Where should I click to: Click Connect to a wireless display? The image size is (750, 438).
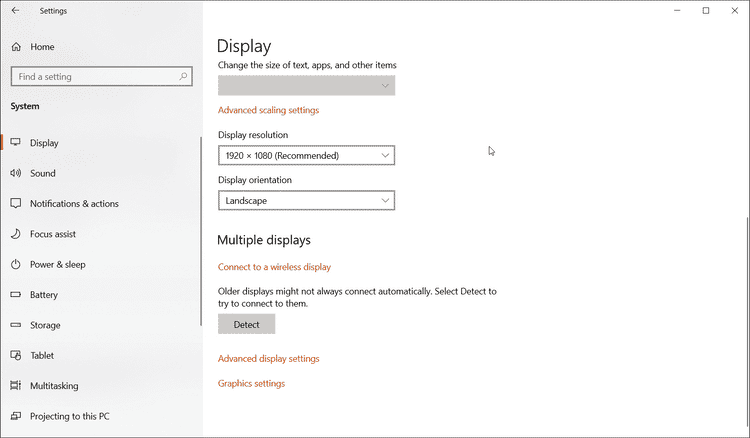click(274, 267)
